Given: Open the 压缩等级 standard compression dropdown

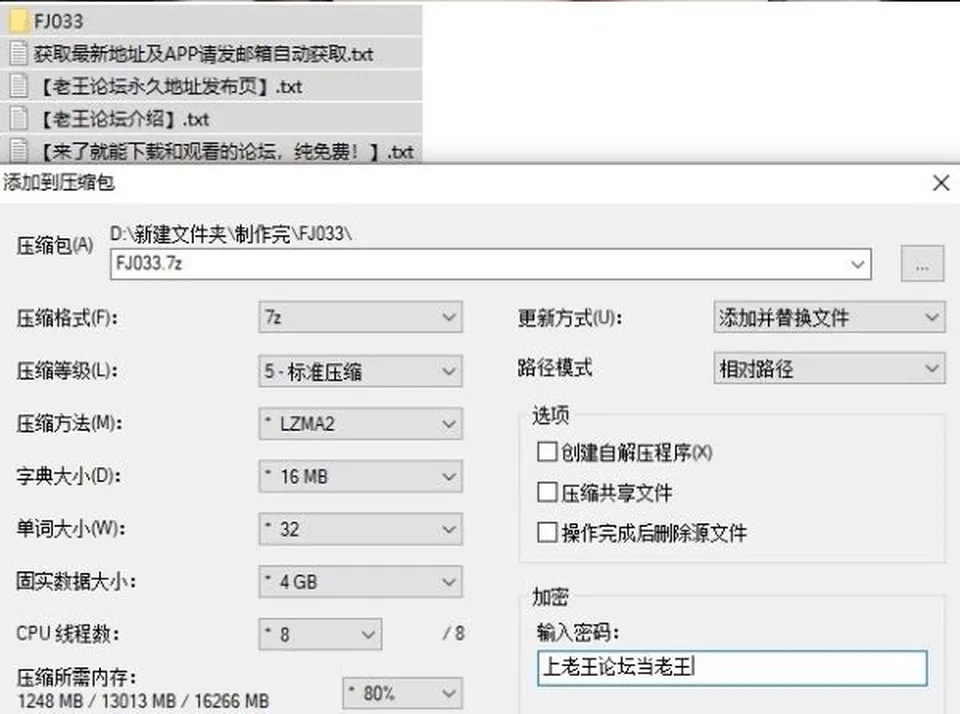Looking at the screenshot, I should [x=360, y=370].
